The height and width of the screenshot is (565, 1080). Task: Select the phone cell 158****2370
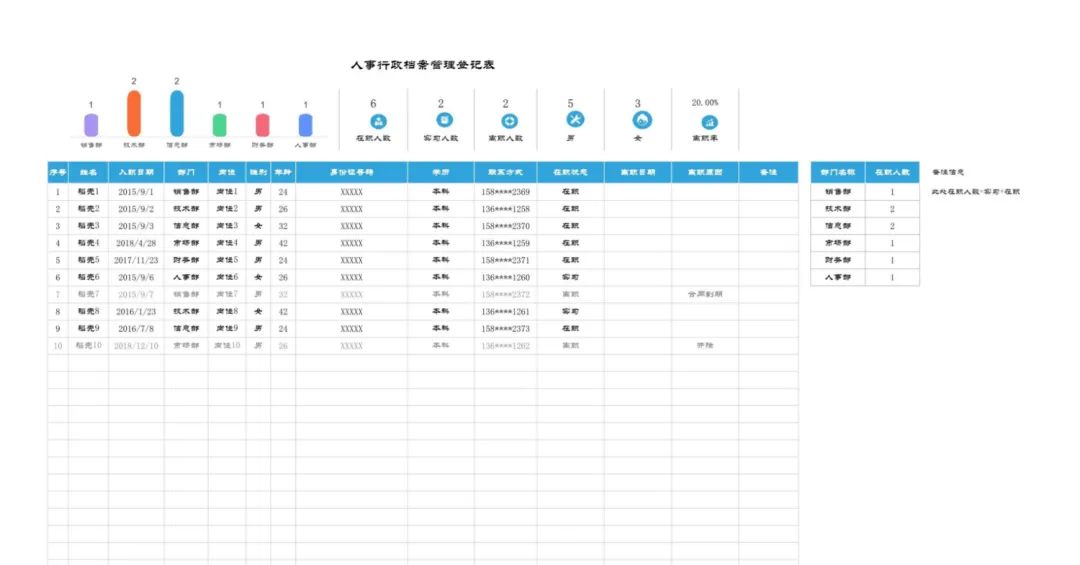click(x=506, y=226)
